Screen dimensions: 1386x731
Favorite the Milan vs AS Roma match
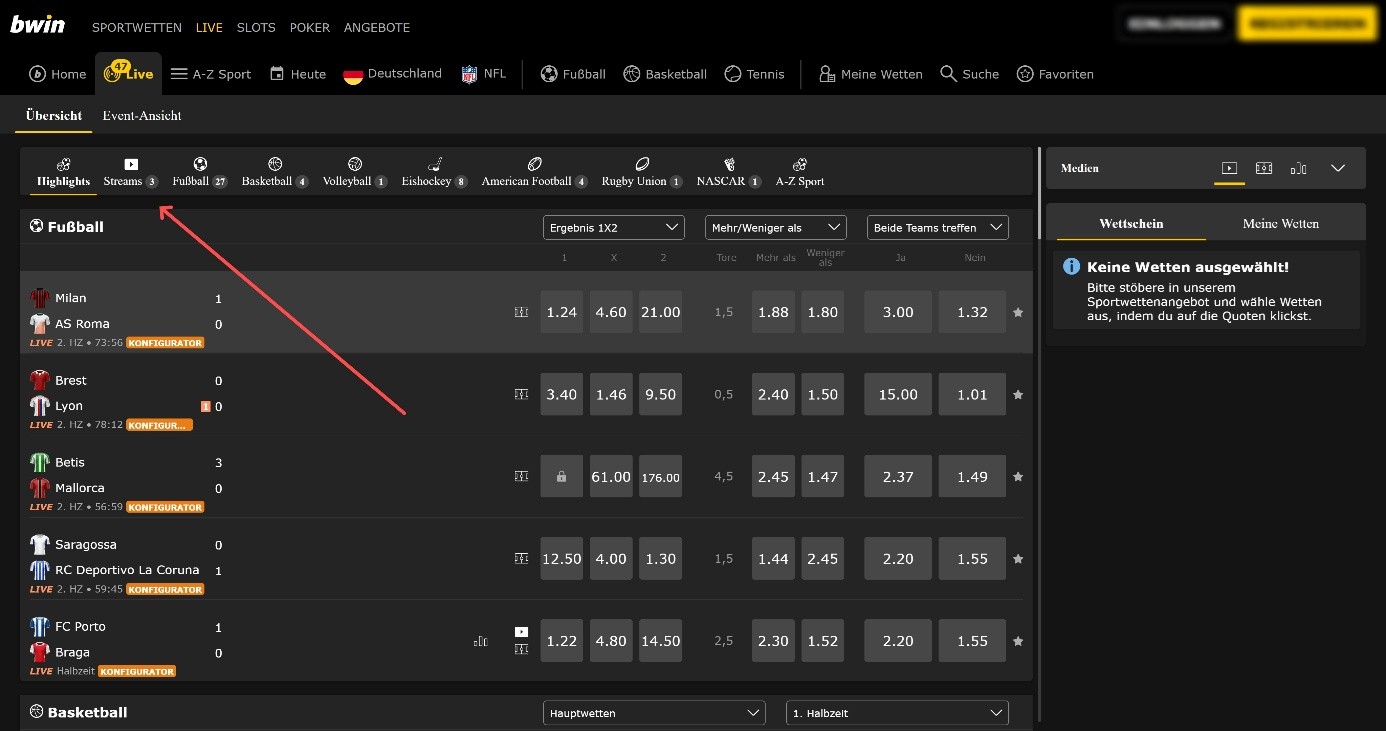pos(1018,313)
